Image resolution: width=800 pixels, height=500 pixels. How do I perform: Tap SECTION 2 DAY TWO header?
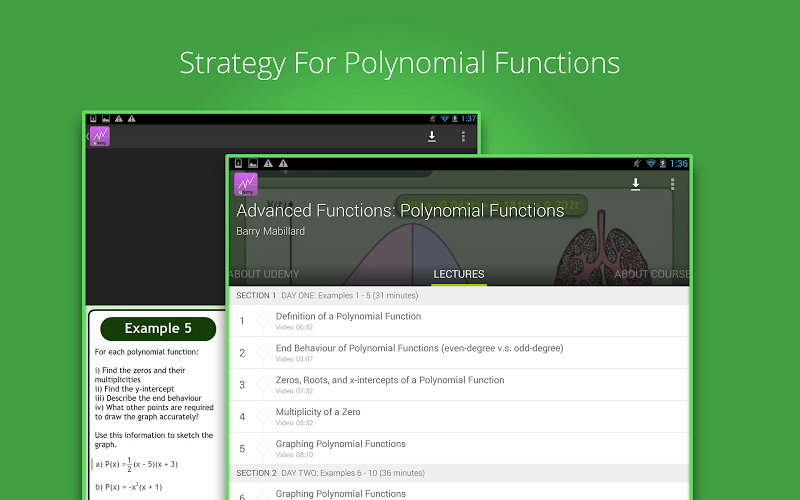tap(459, 473)
